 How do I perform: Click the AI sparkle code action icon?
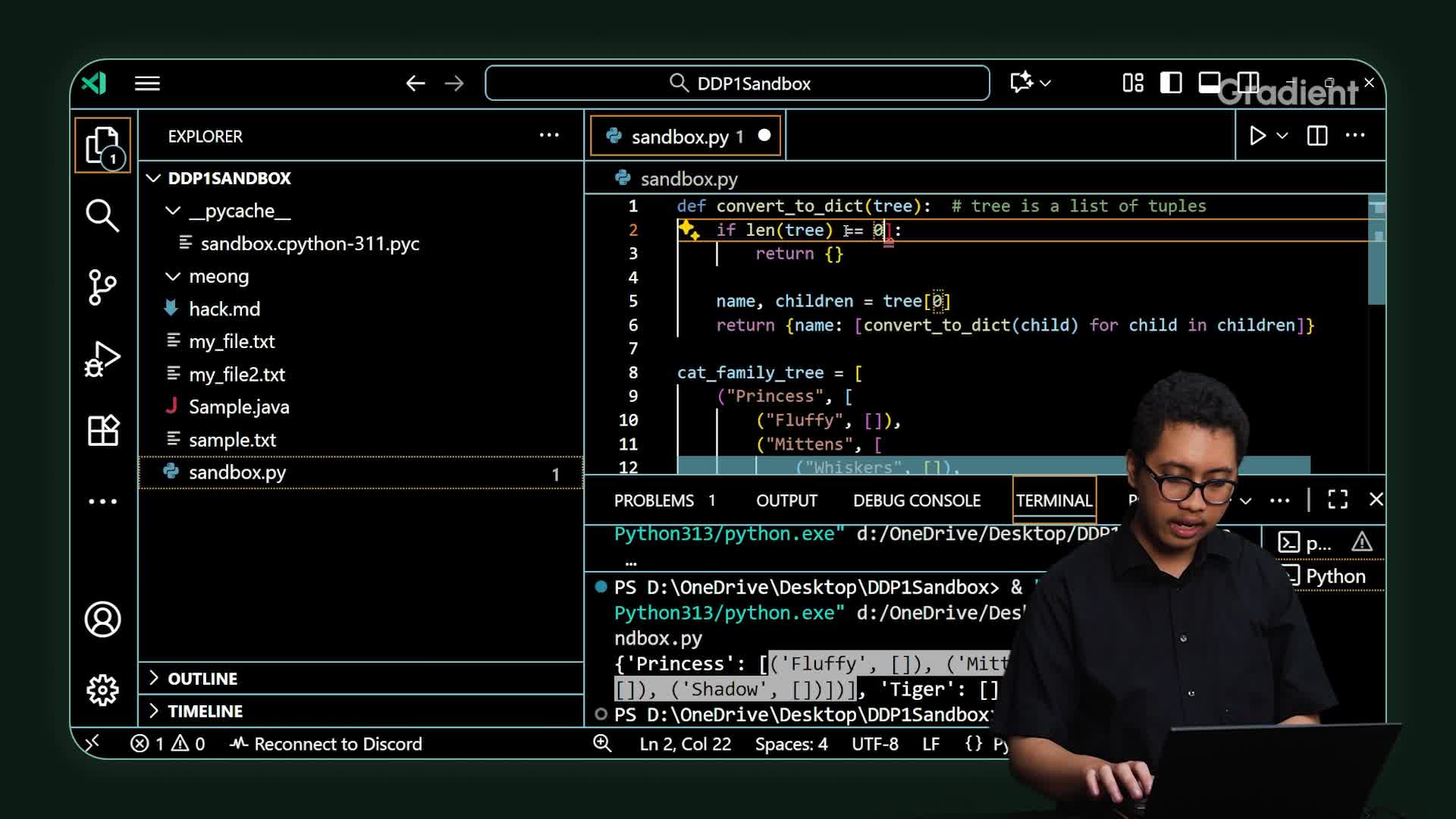coord(689,230)
